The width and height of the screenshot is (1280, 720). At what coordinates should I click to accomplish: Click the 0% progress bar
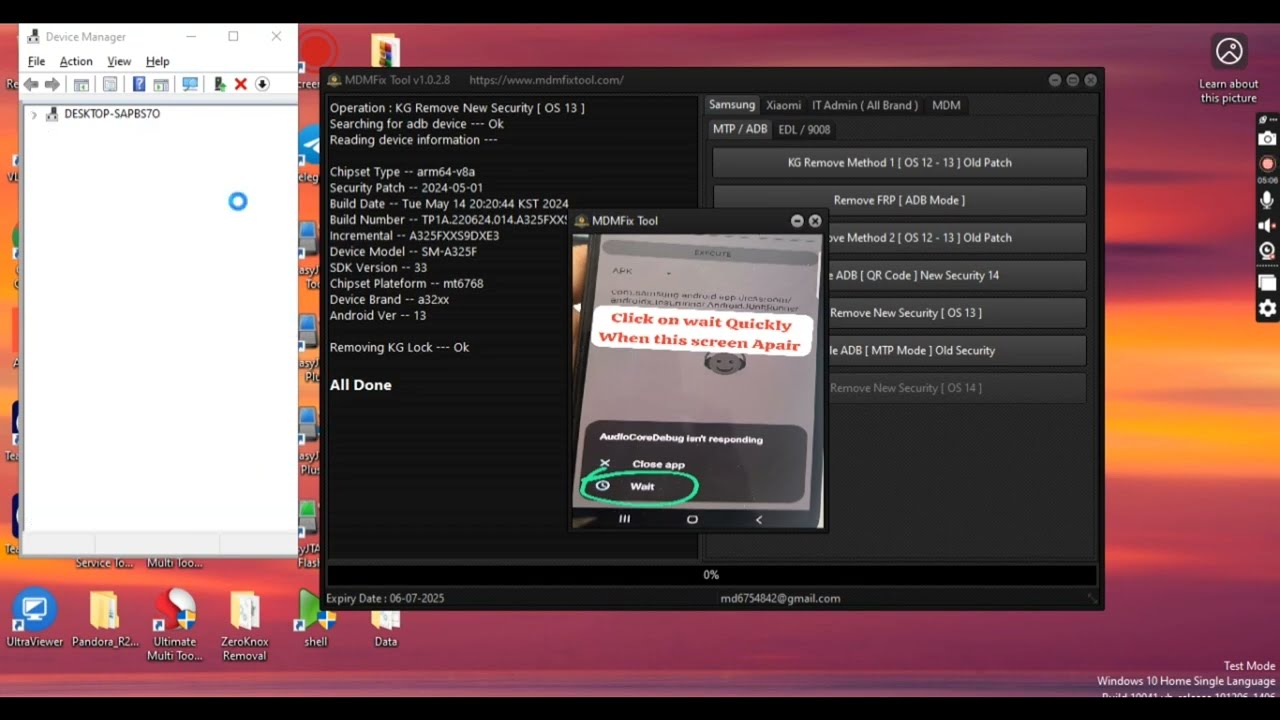coord(710,574)
